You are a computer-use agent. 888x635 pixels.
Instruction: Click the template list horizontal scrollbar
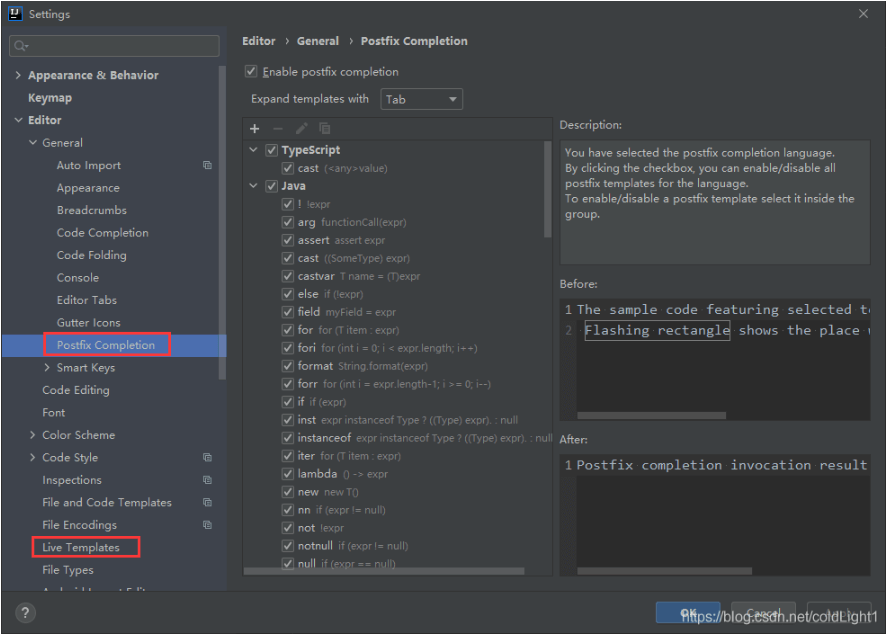pyautogui.click(x=384, y=571)
